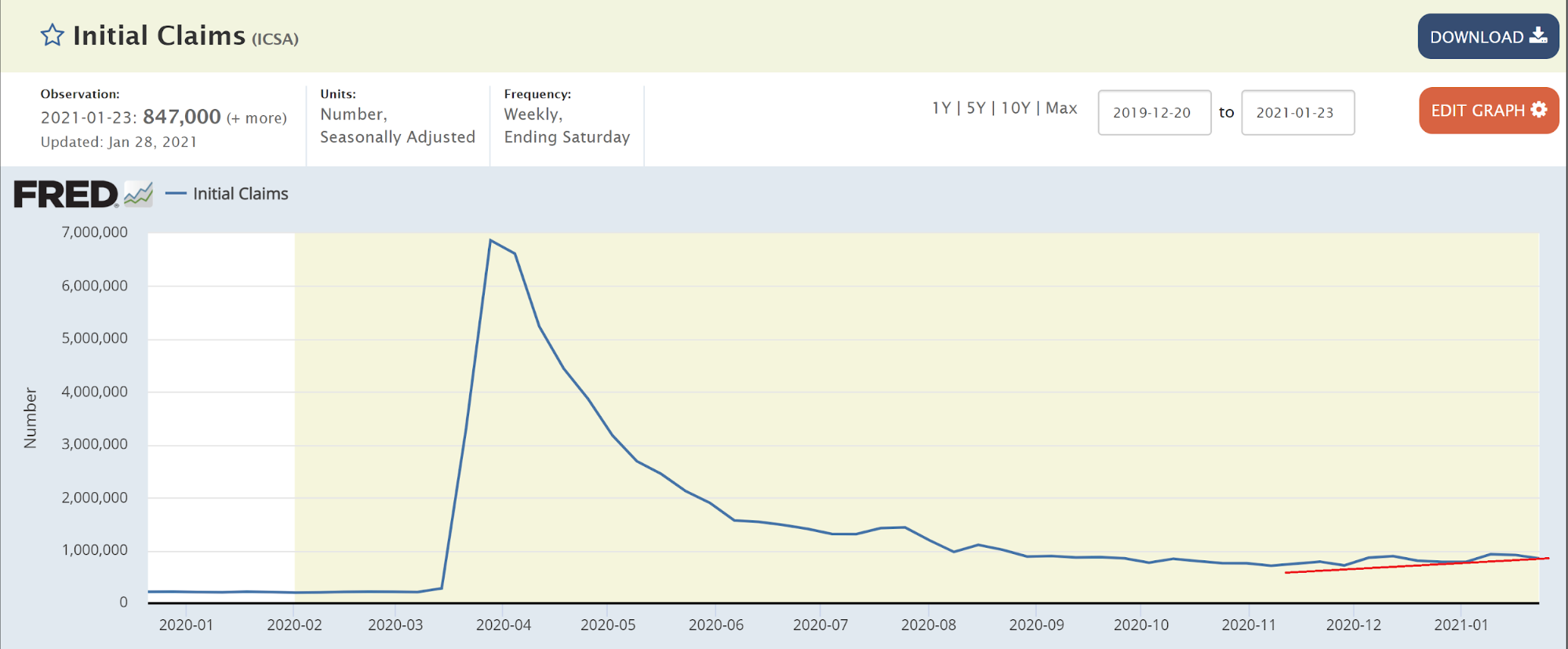Click the Initial Claims legend label
The width and height of the screenshot is (1568, 649).
click(x=240, y=194)
